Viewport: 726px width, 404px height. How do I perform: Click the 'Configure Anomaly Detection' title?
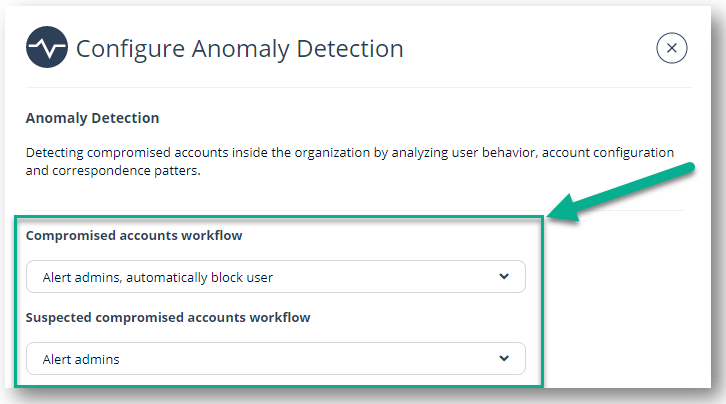click(240, 49)
